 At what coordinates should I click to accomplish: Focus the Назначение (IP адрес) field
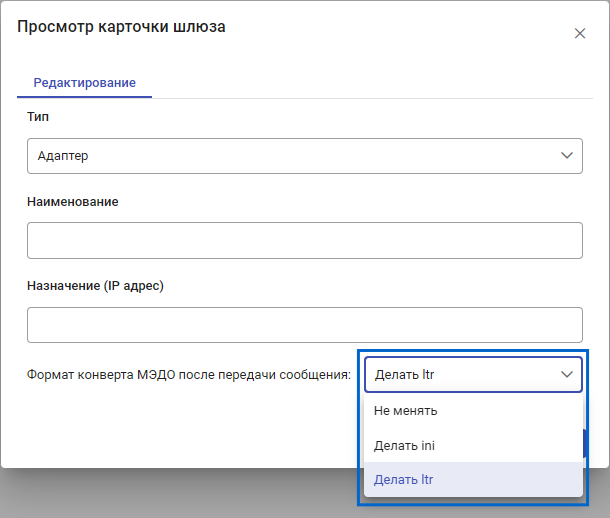(x=305, y=325)
